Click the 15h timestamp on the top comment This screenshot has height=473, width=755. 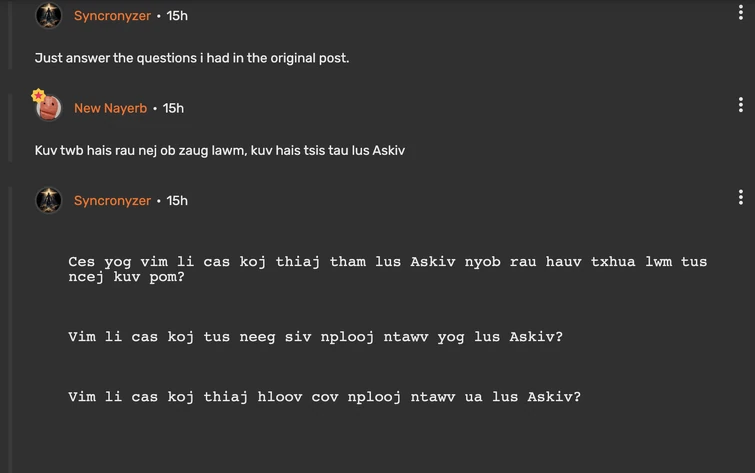point(177,16)
